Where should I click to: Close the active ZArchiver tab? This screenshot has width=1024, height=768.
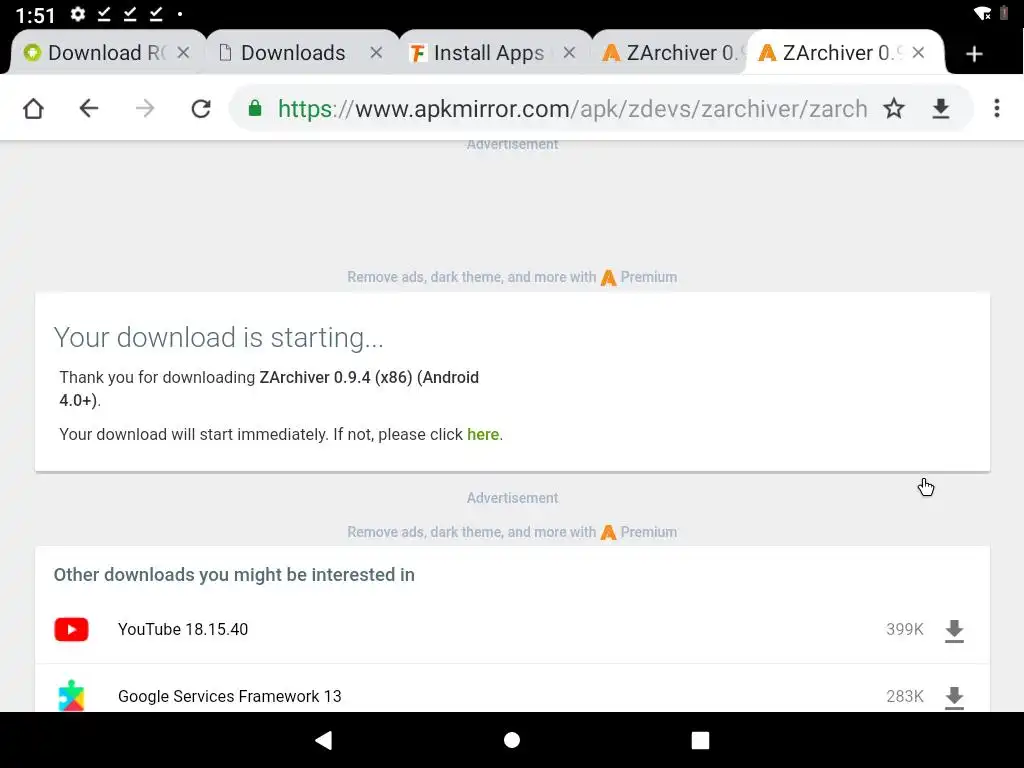[918, 52]
